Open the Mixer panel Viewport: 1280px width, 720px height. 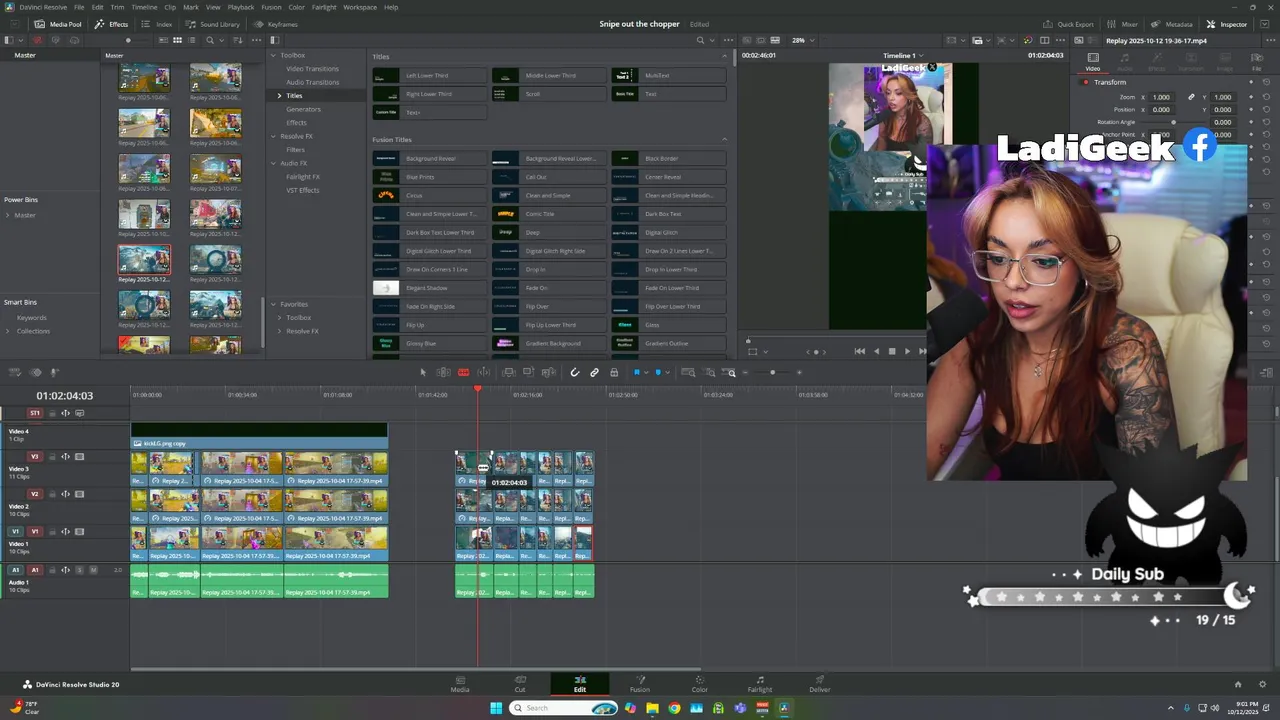tap(1123, 24)
